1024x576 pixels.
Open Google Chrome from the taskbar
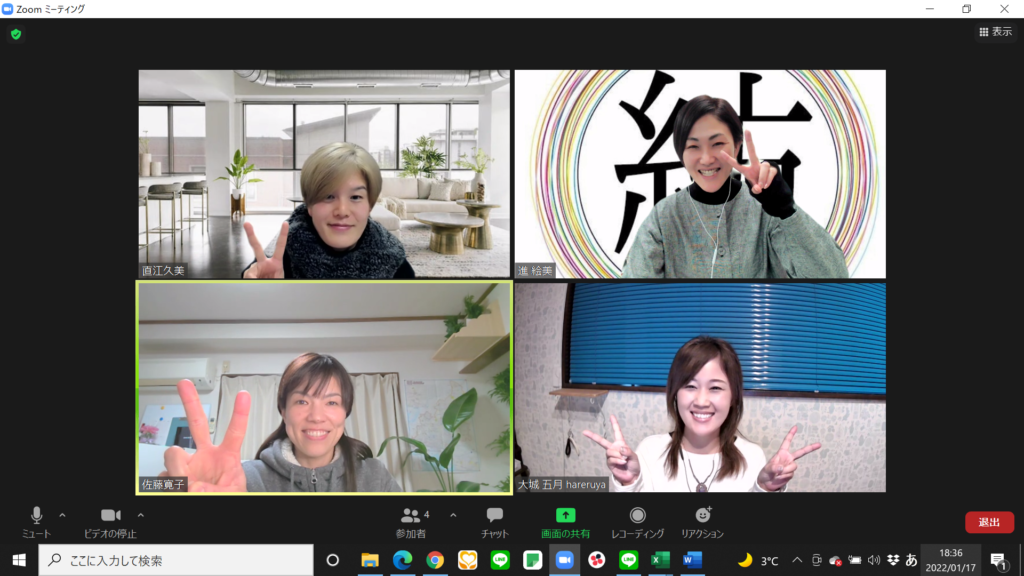435,560
